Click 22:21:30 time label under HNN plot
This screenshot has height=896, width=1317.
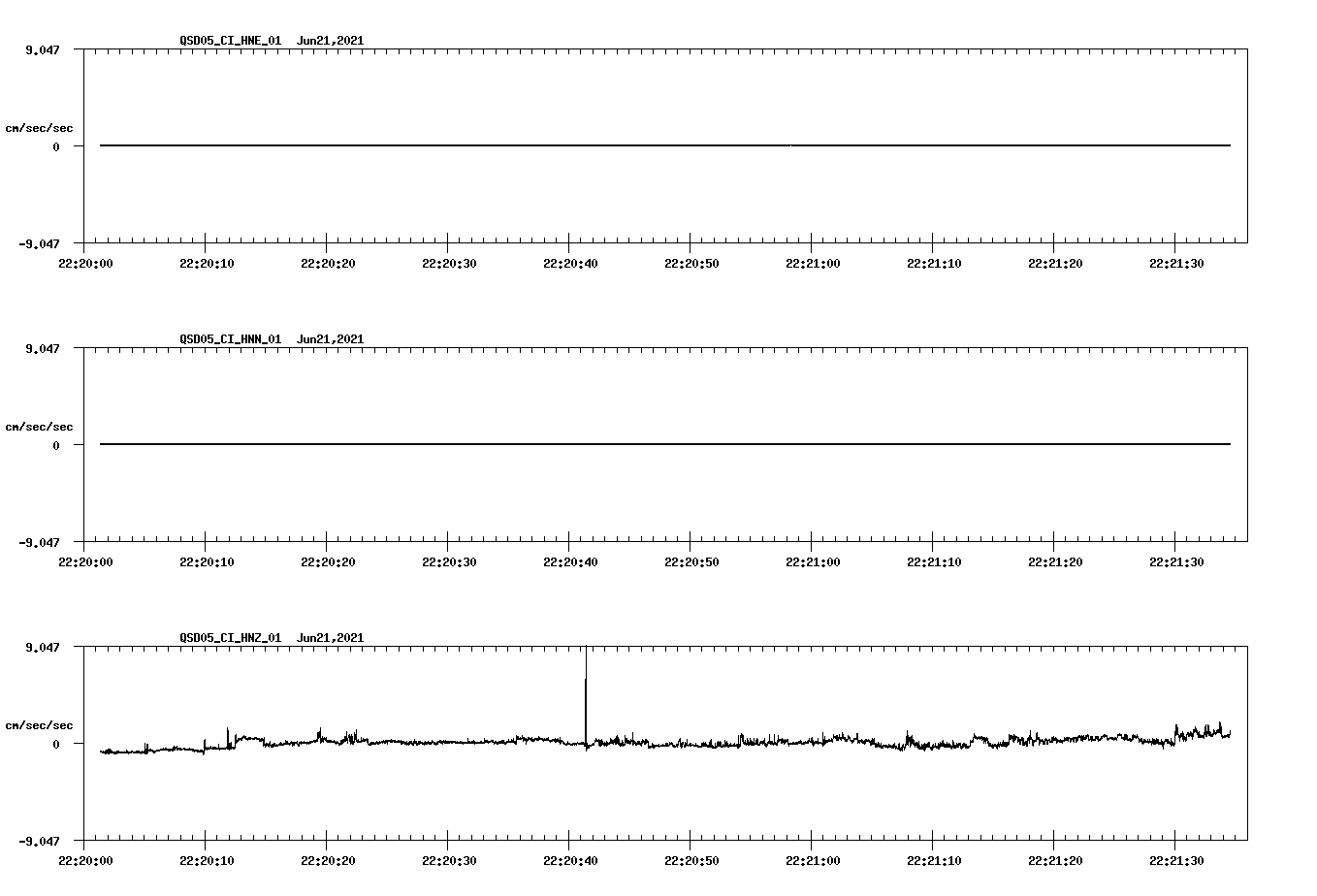[1176, 561]
